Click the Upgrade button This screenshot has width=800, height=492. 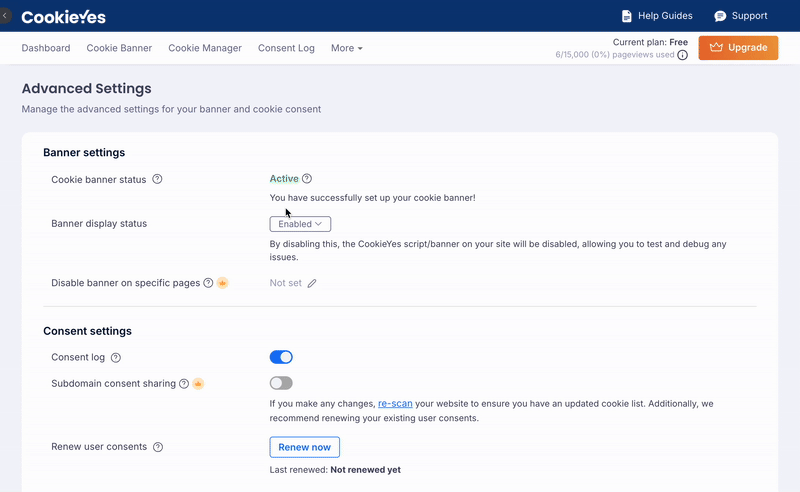pos(738,47)
